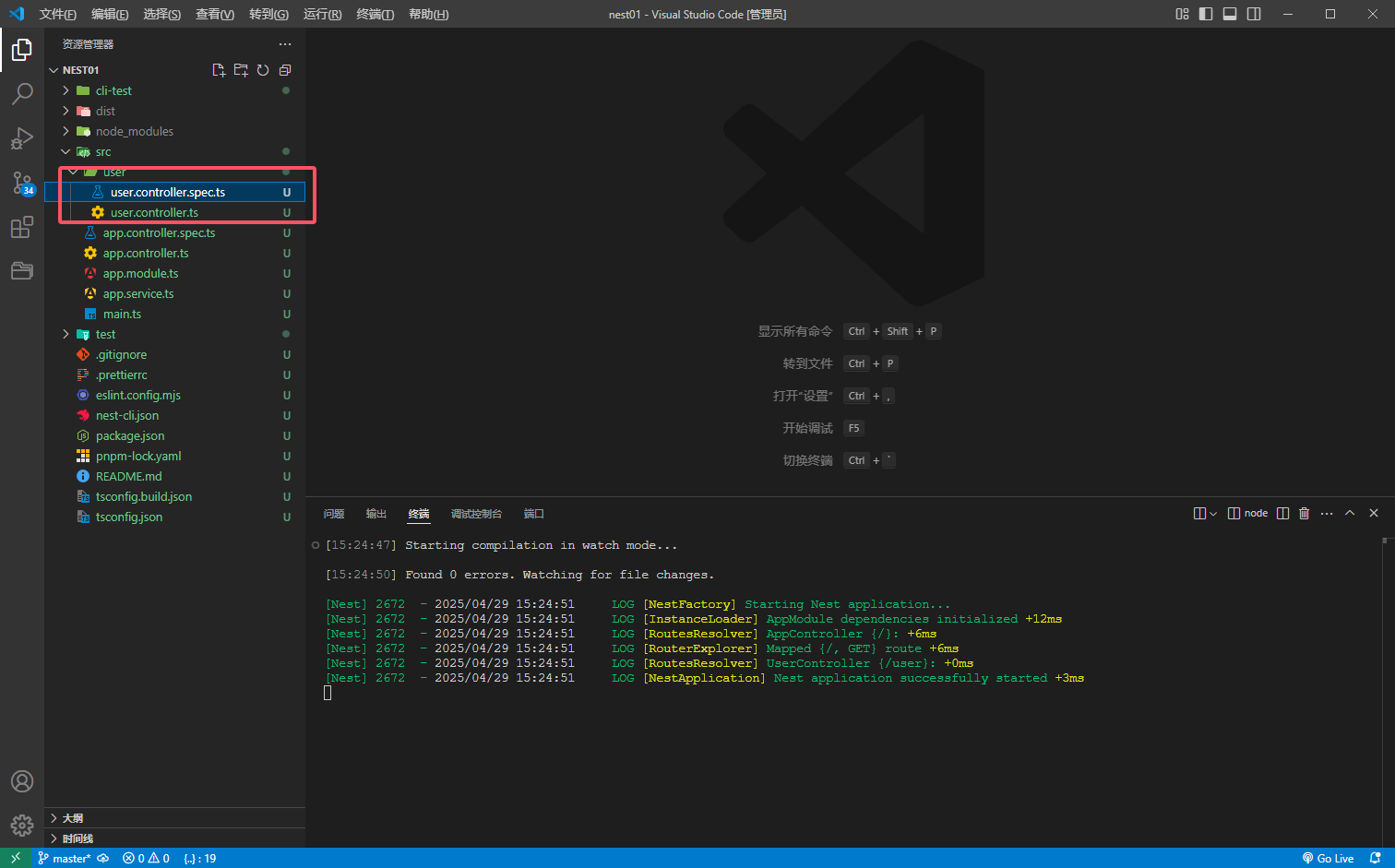Open the Accounts menu icon
1395x868 pixels.
[x=22, y=781]
